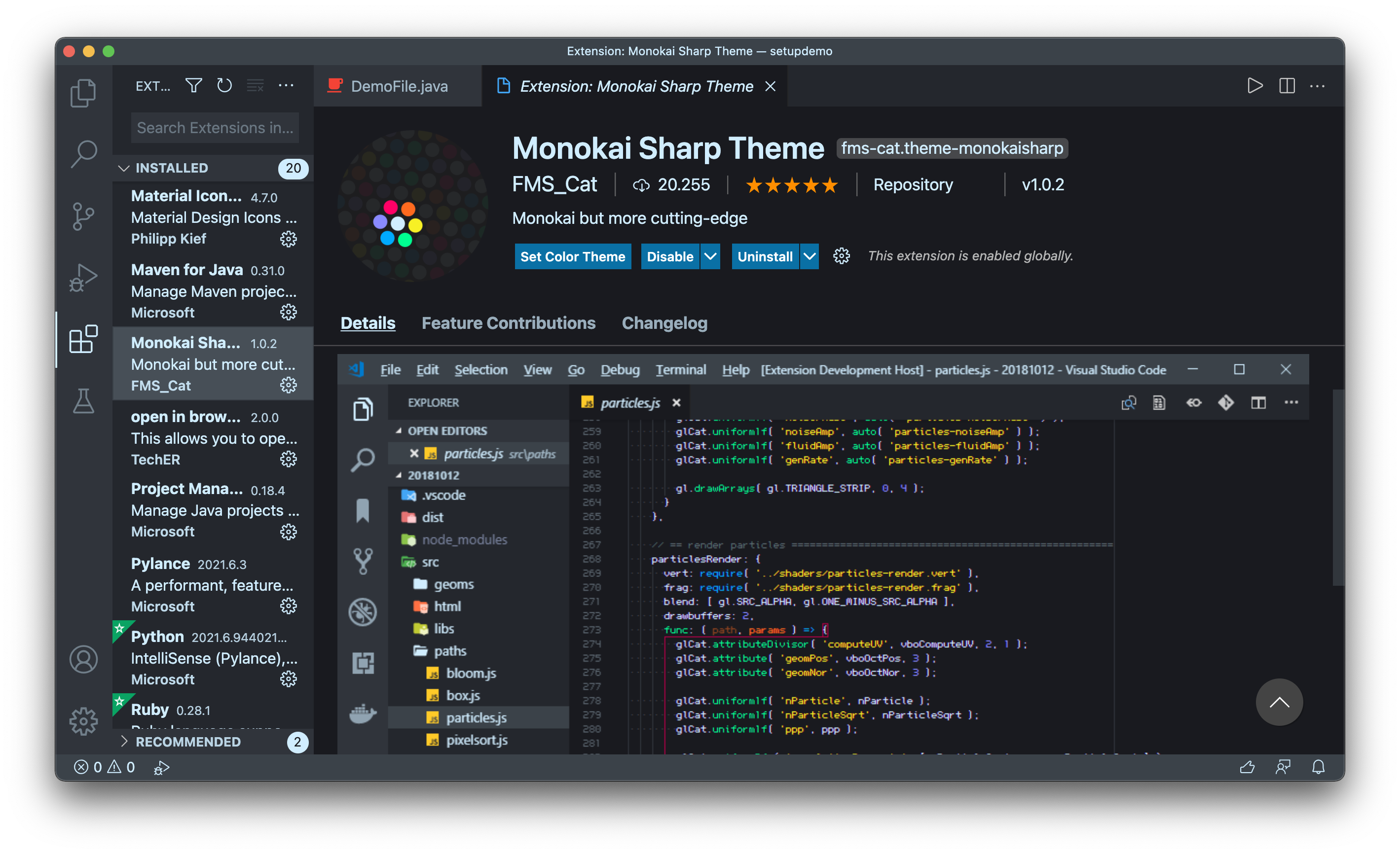Viewport: 1400px width, 854px height.
Task: Refresh the extensions list
Action: (x=224, y=86)
